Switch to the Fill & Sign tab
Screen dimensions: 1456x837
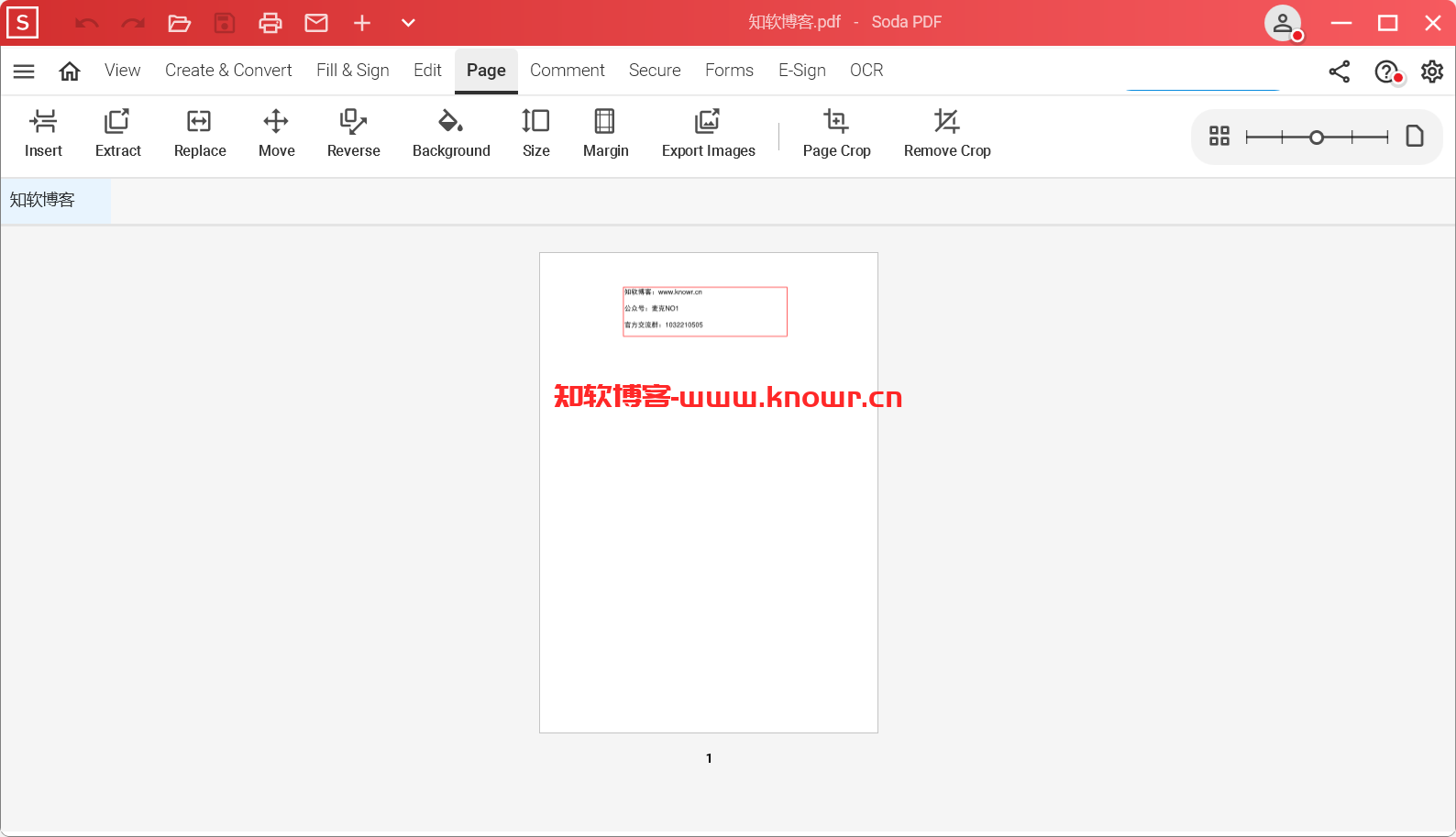[x=353, y=71]
